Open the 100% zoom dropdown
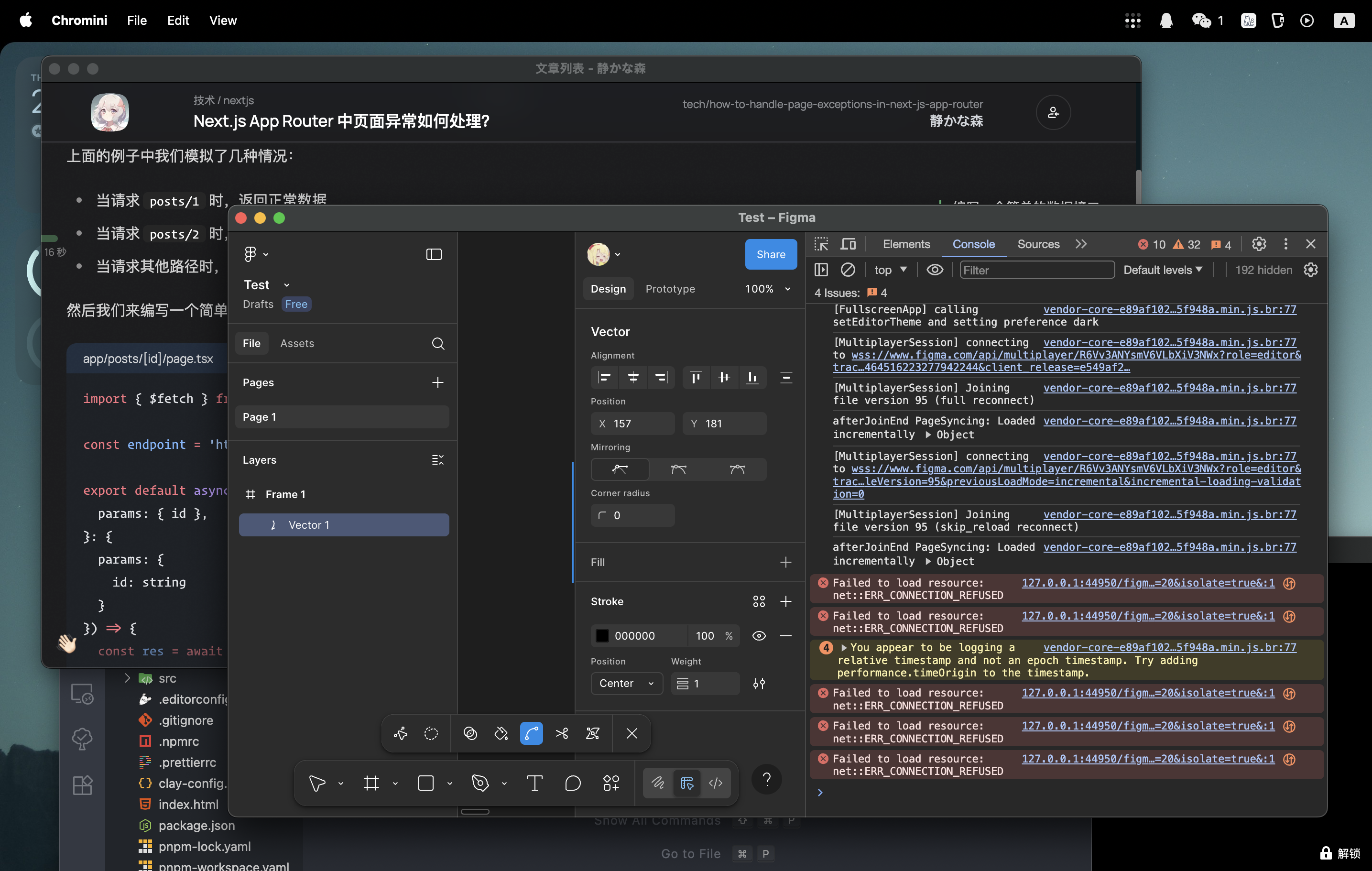 tap(767, 289)
